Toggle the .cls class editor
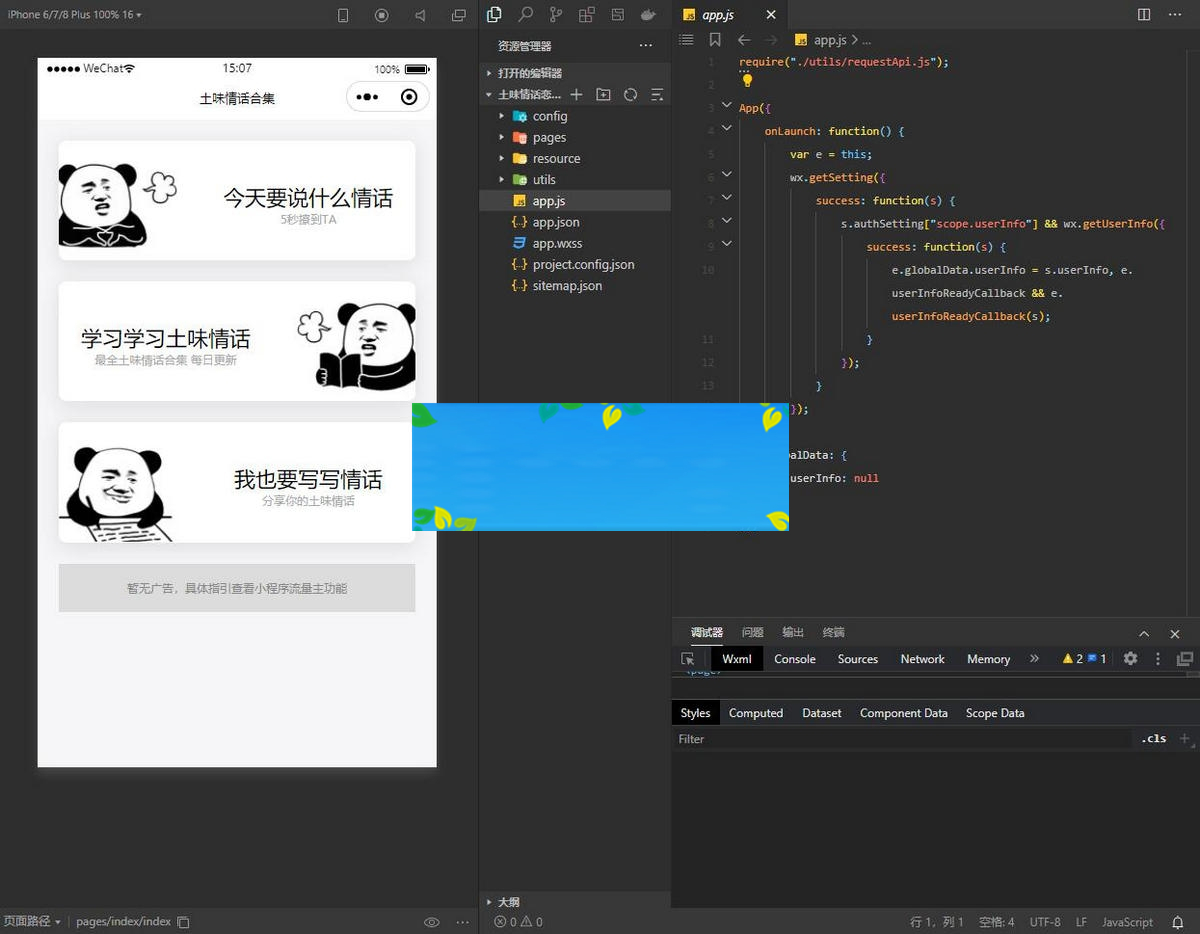Screen dimensions: 1200x934 click(x=1154, y=739)
